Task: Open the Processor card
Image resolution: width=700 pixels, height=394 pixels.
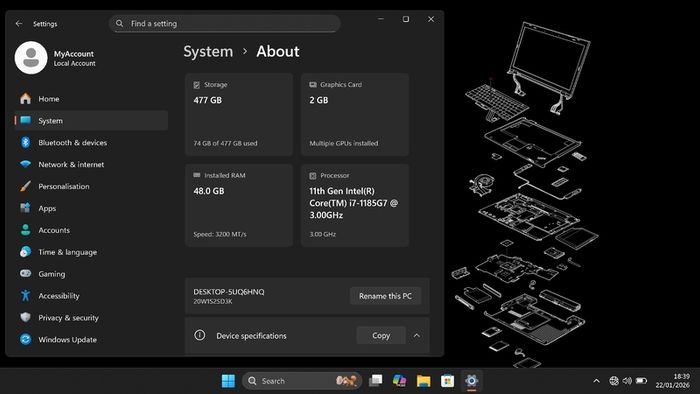Action: (x=355, y=205)
